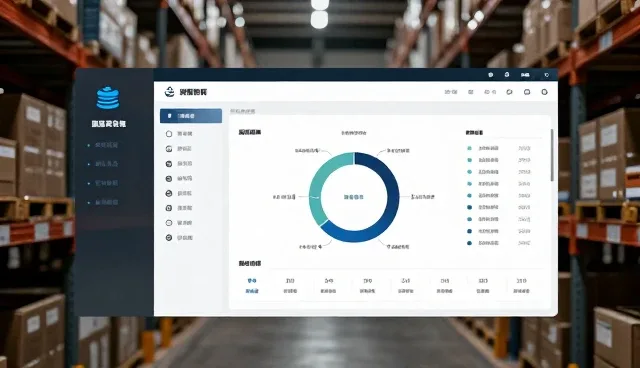Image resolution: width=640 pixels, height=368 pixels.
Task: Click the icon of the seventh white side menu entry
Action: [169, 208]
